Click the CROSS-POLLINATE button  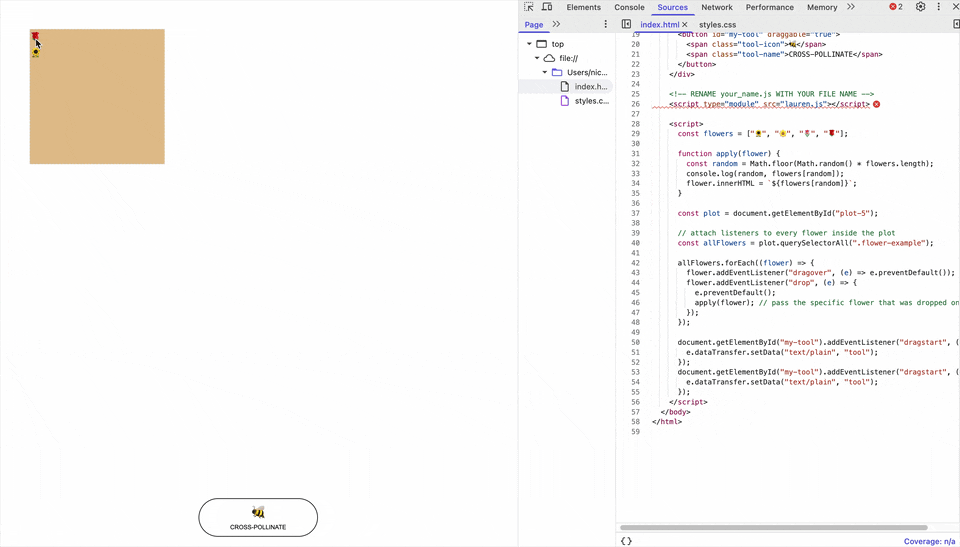(x=258, y=518)
